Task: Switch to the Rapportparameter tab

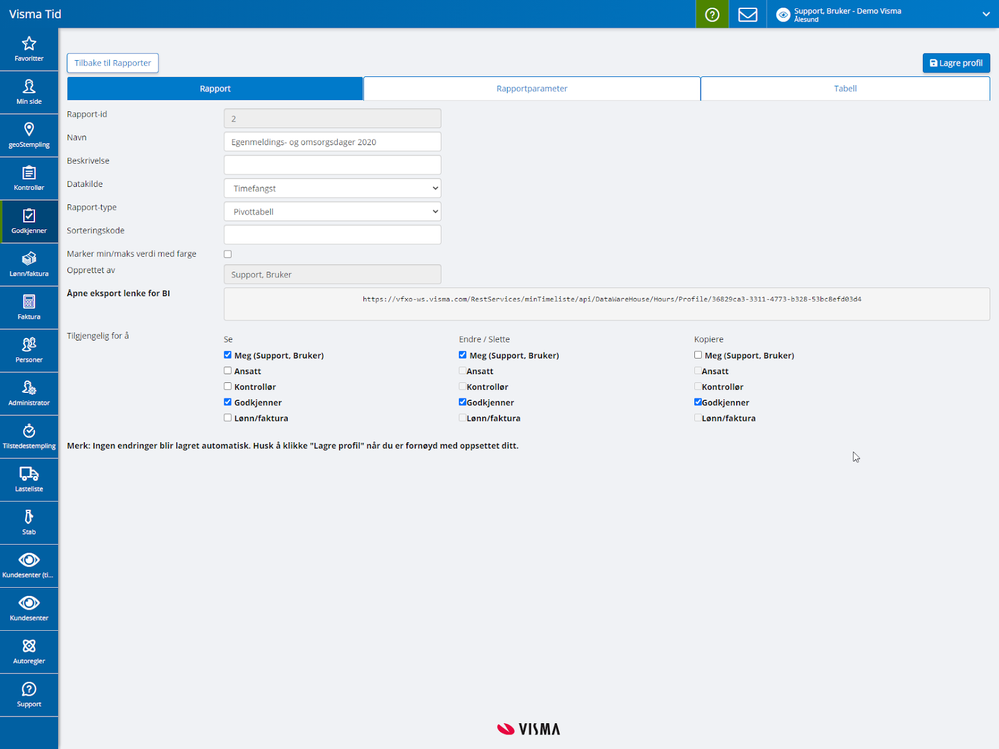Action: [531, 89]
